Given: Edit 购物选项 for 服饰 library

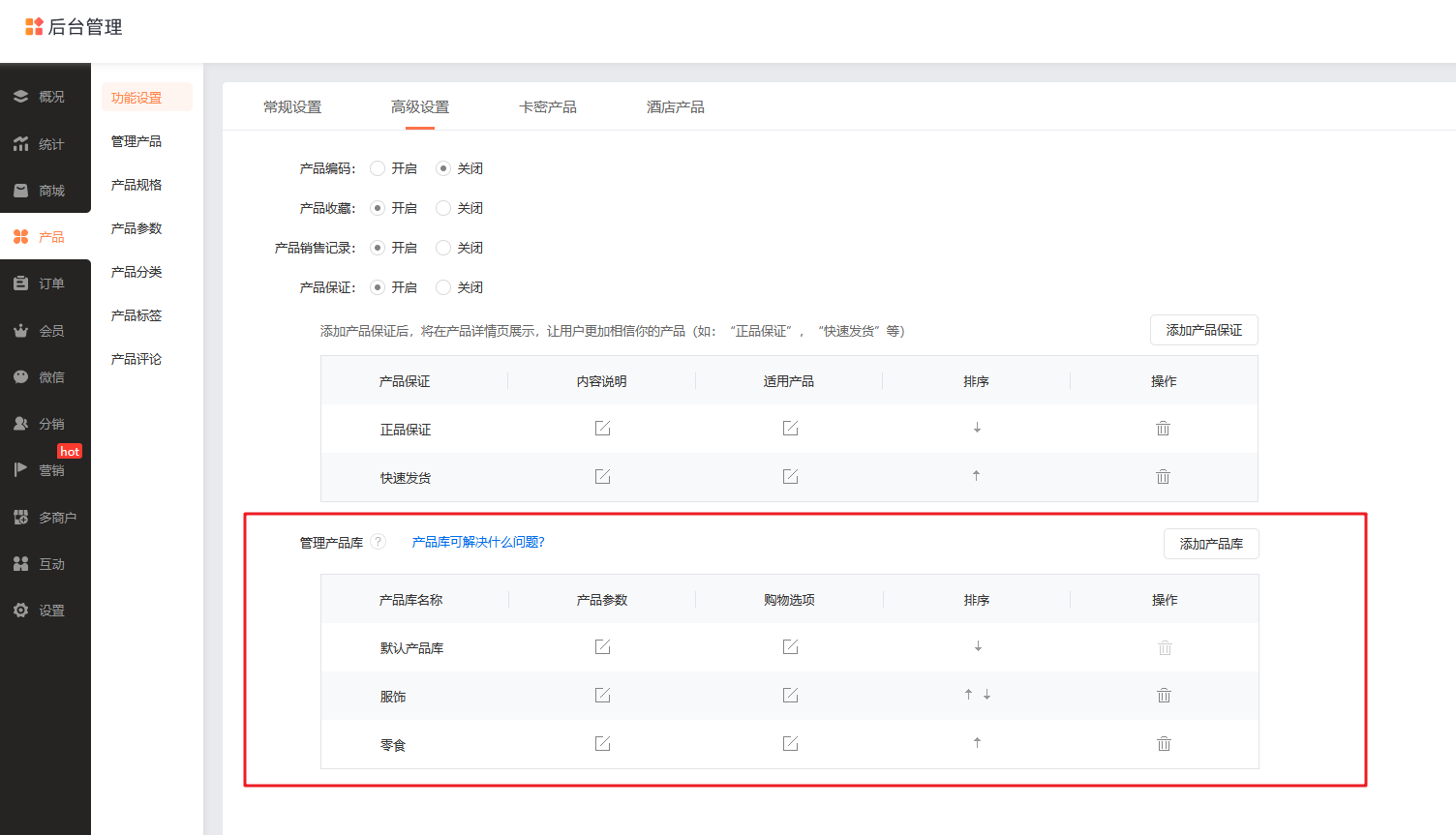Looking at the screenshot, I should tap(790, 695).
